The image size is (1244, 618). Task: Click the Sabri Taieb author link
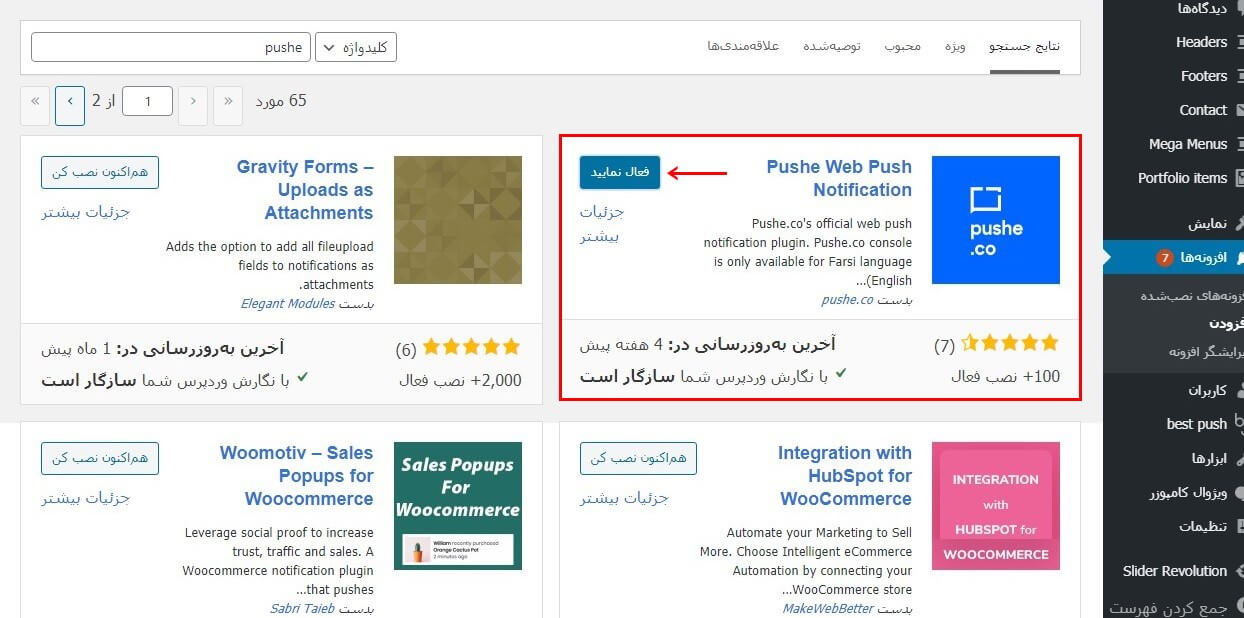point(303,608)
